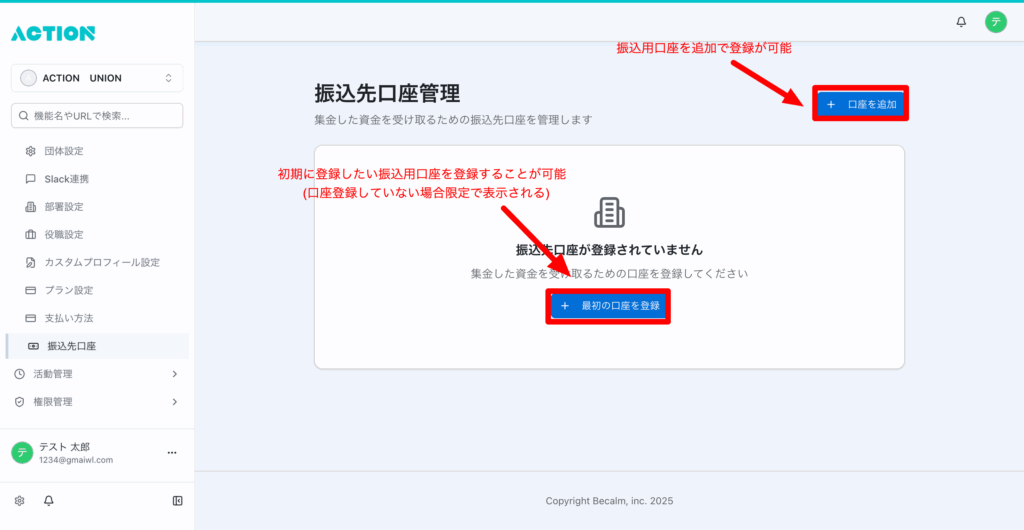Go to 部署設定 page
The width and height of the screenshot is (1024, 530).
[x=64, y=207]
